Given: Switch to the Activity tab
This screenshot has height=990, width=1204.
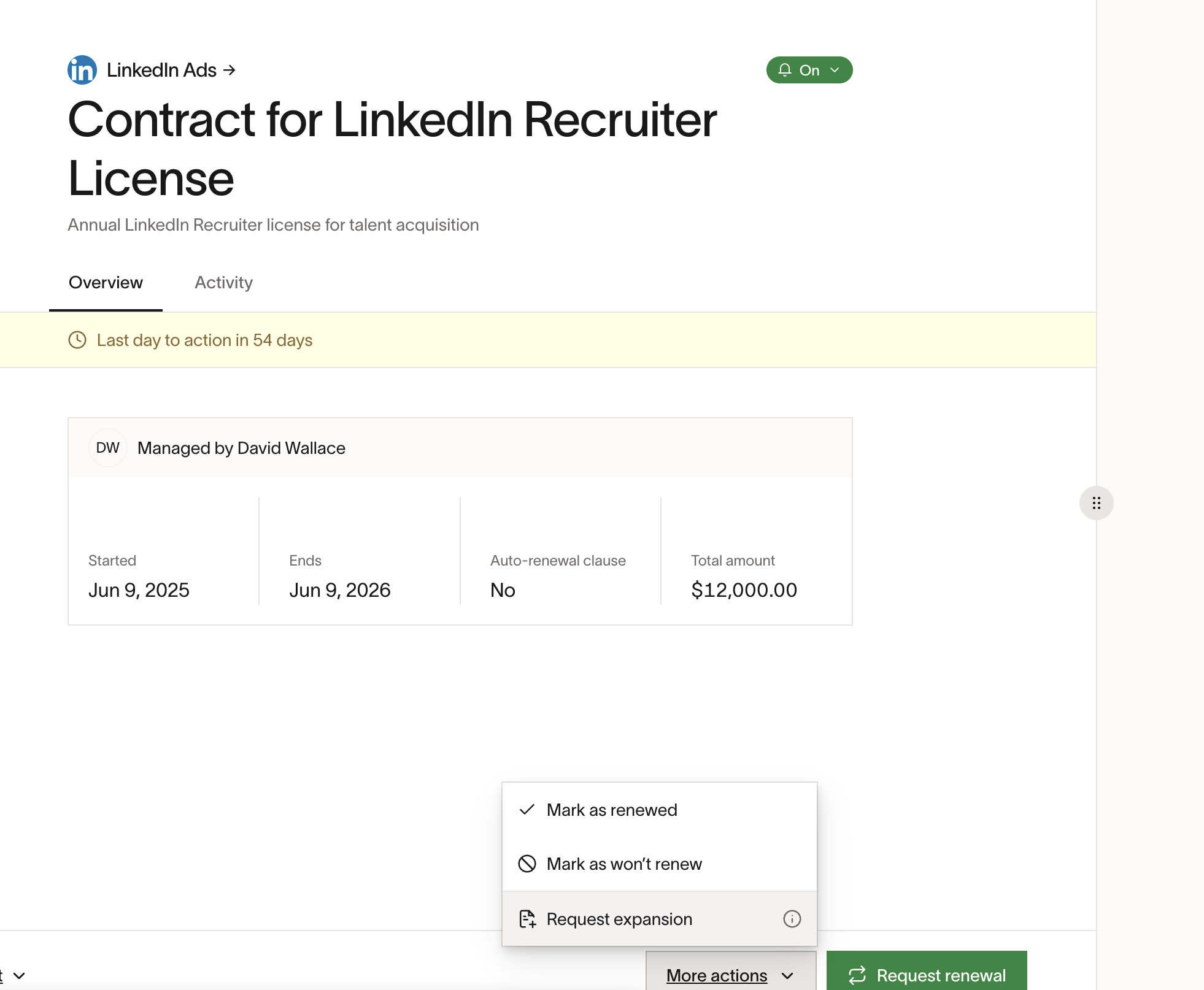Looking at the screenshot, I should coord(223,282).
